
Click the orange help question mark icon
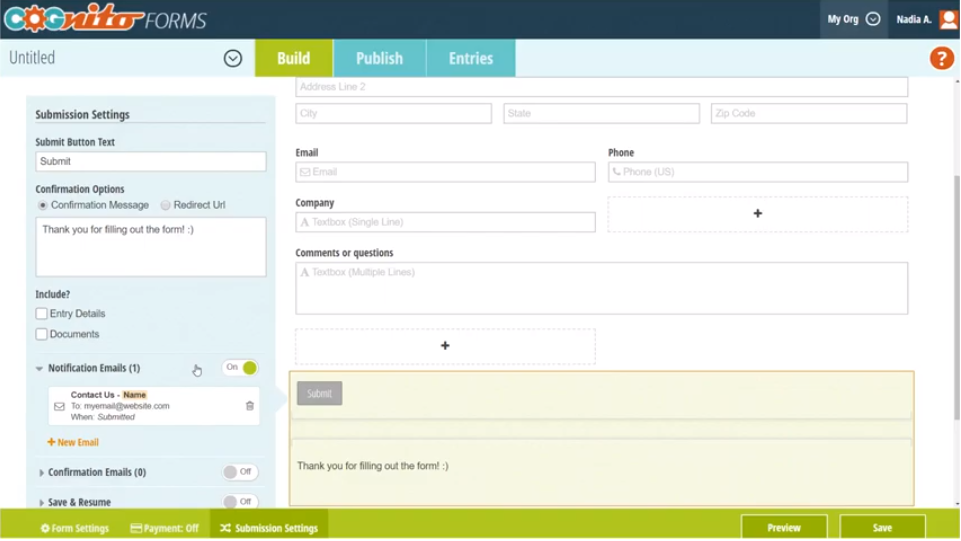pyautogui.click(x=941, y=58)
